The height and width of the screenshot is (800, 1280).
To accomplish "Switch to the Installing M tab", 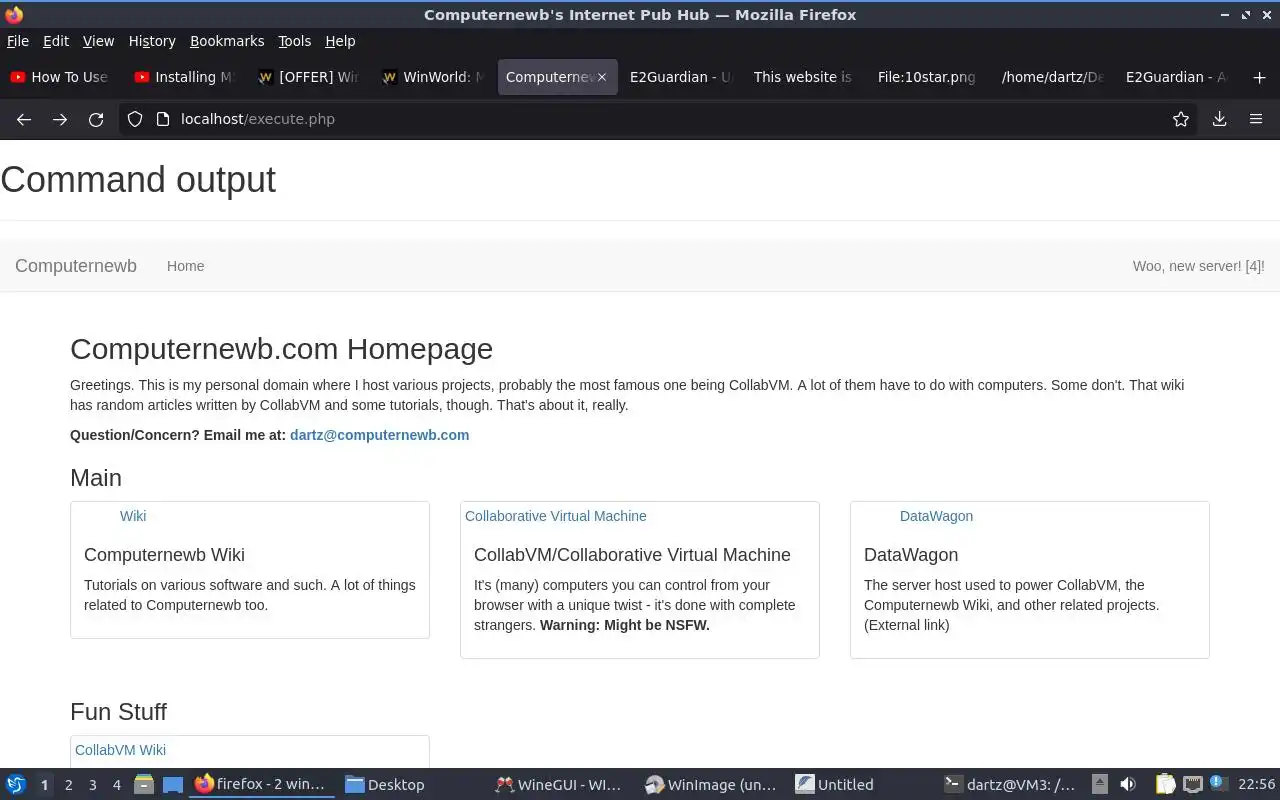I will (184, 77).
